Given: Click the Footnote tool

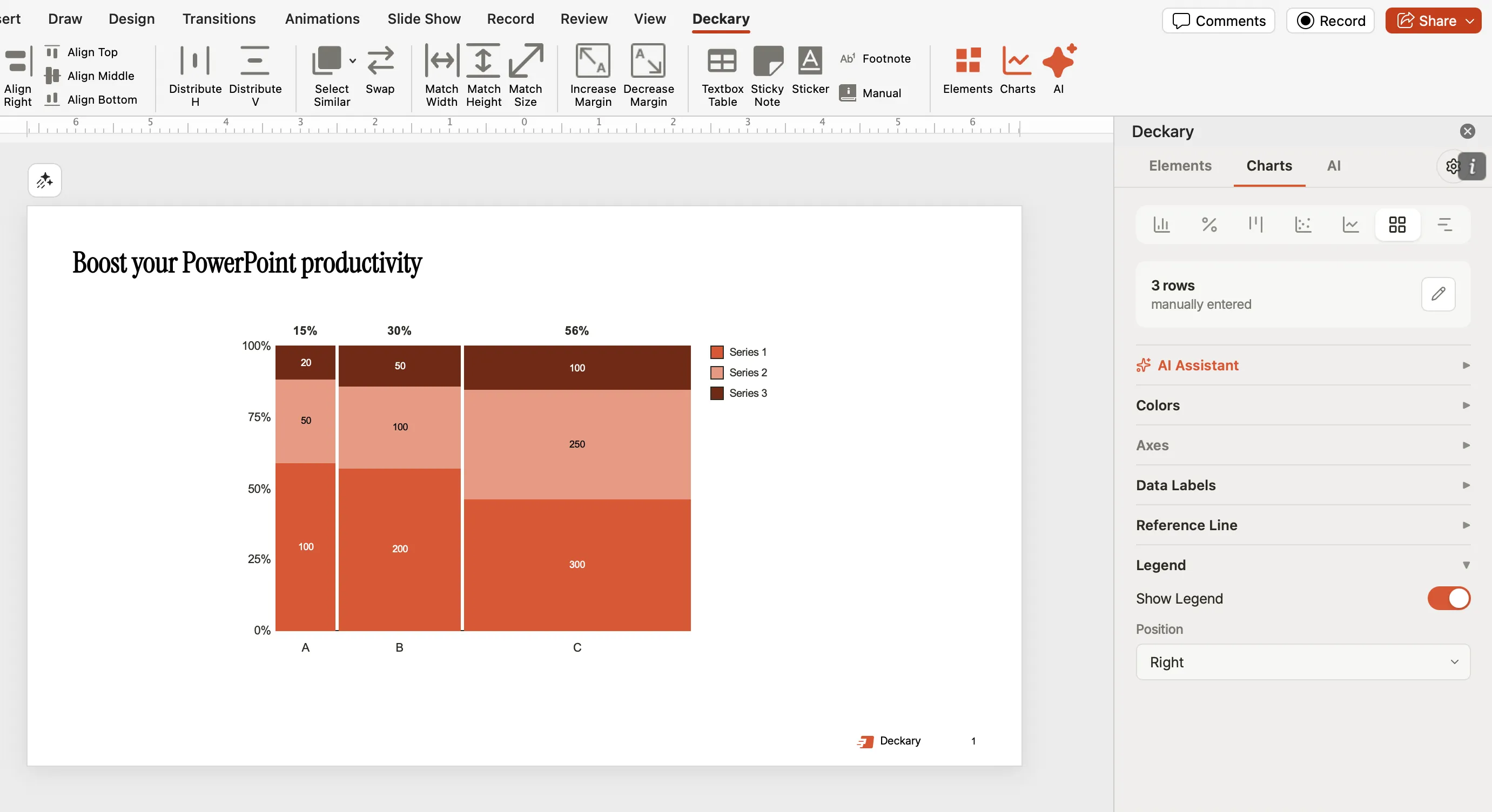Looking at the screenshot, I should point(875,58).
